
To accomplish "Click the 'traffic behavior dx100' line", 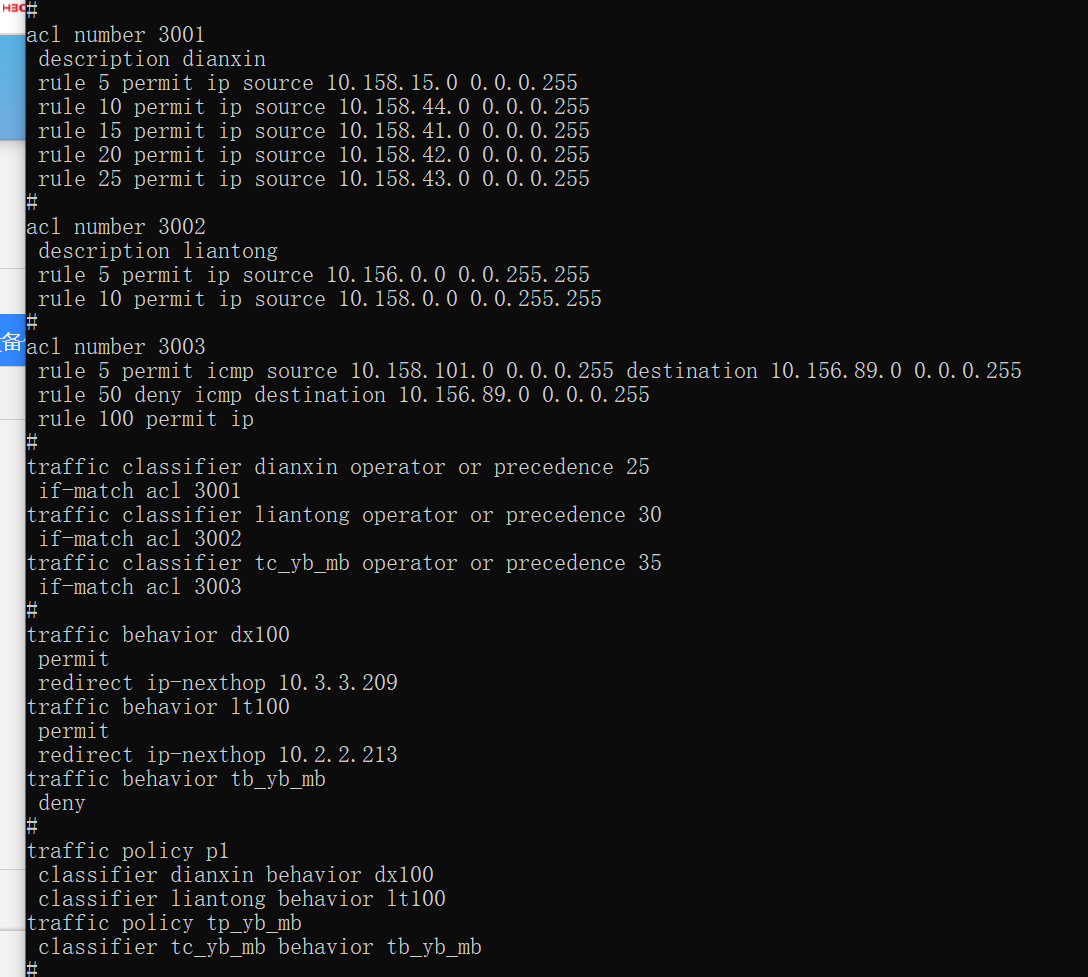I will click(x=158, y=635).
